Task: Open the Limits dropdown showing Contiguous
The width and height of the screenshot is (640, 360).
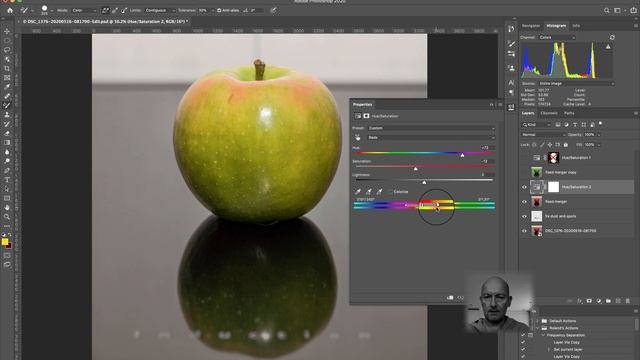Action: pos(159,10)
